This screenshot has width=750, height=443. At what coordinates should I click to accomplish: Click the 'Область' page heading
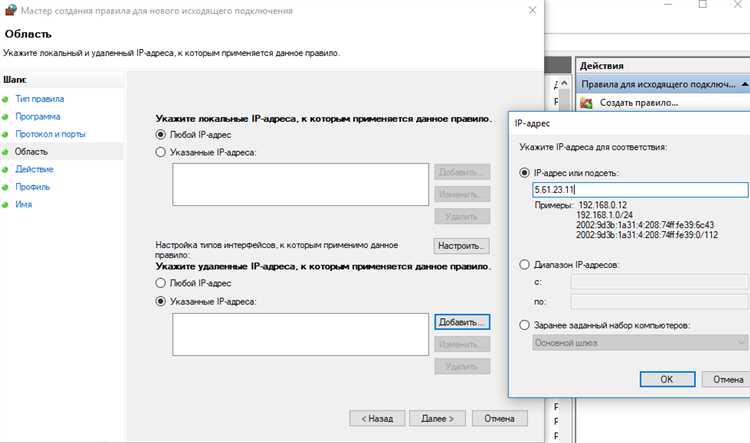coord(28,34)
